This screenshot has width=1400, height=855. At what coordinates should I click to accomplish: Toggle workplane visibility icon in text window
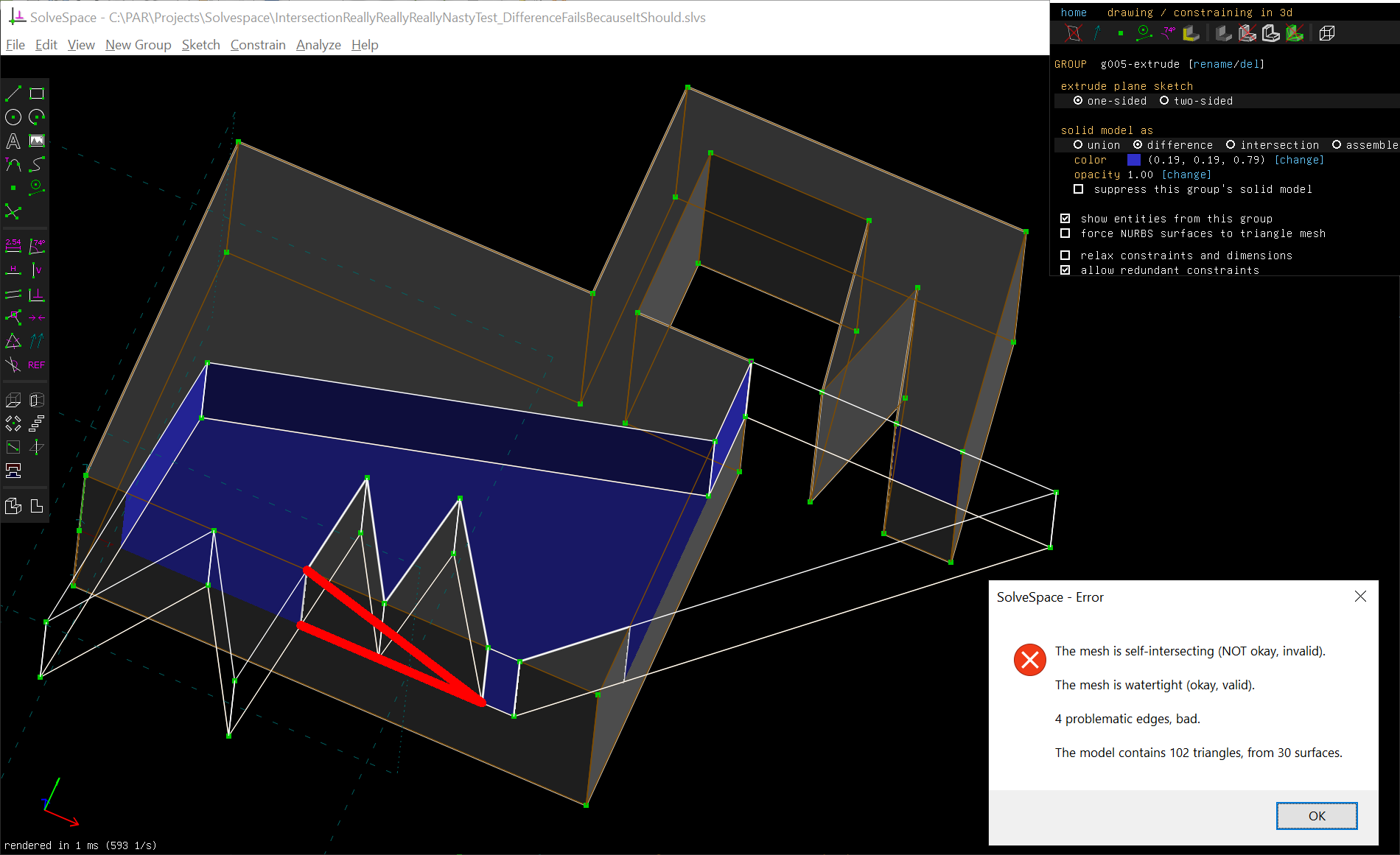(x=1074, y=33)
